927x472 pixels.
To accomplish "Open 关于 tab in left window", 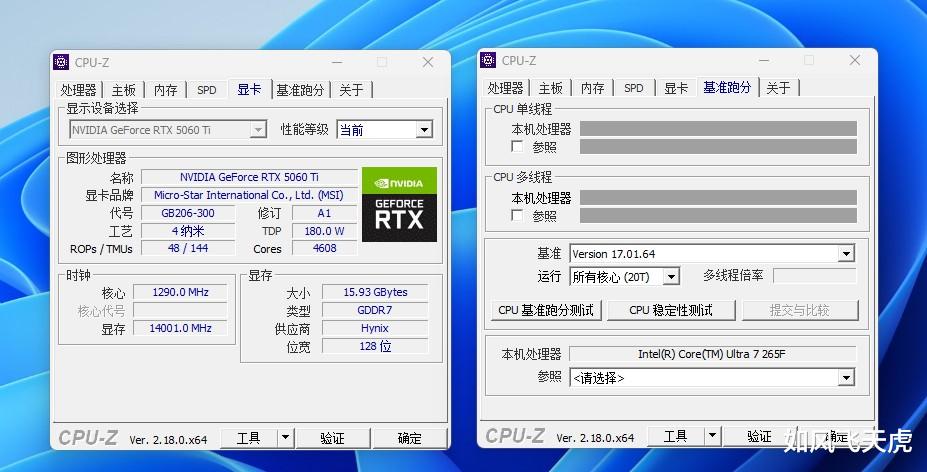I will coord(351,90).
